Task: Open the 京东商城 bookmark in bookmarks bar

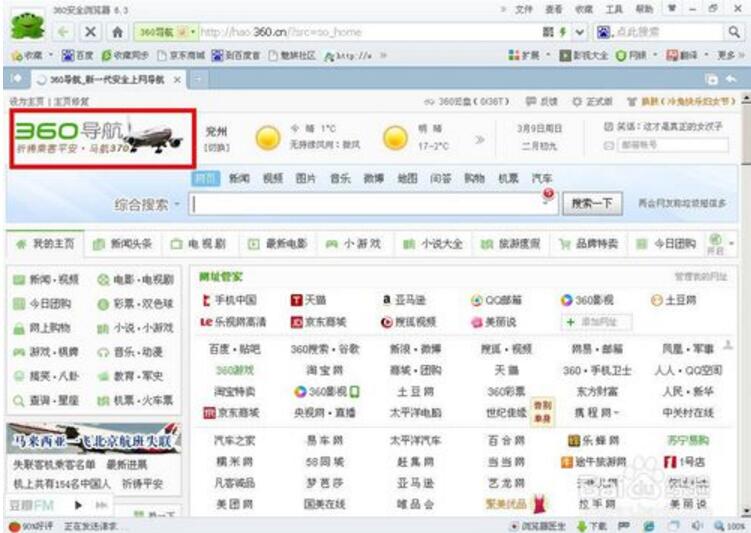Action: (181, 56)
